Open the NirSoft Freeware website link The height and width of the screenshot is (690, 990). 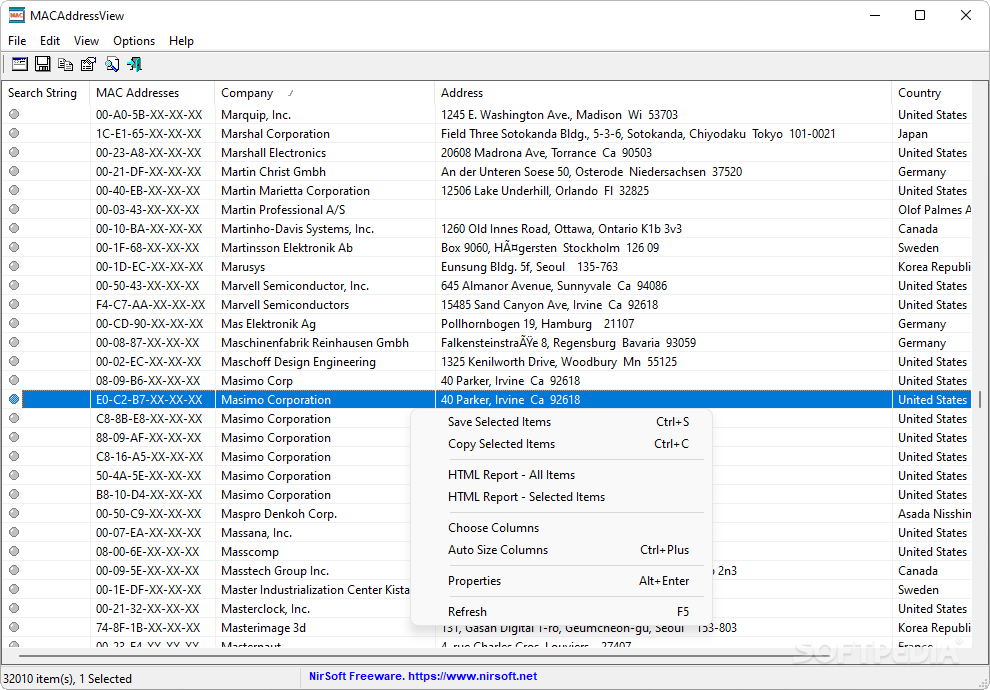423,676
